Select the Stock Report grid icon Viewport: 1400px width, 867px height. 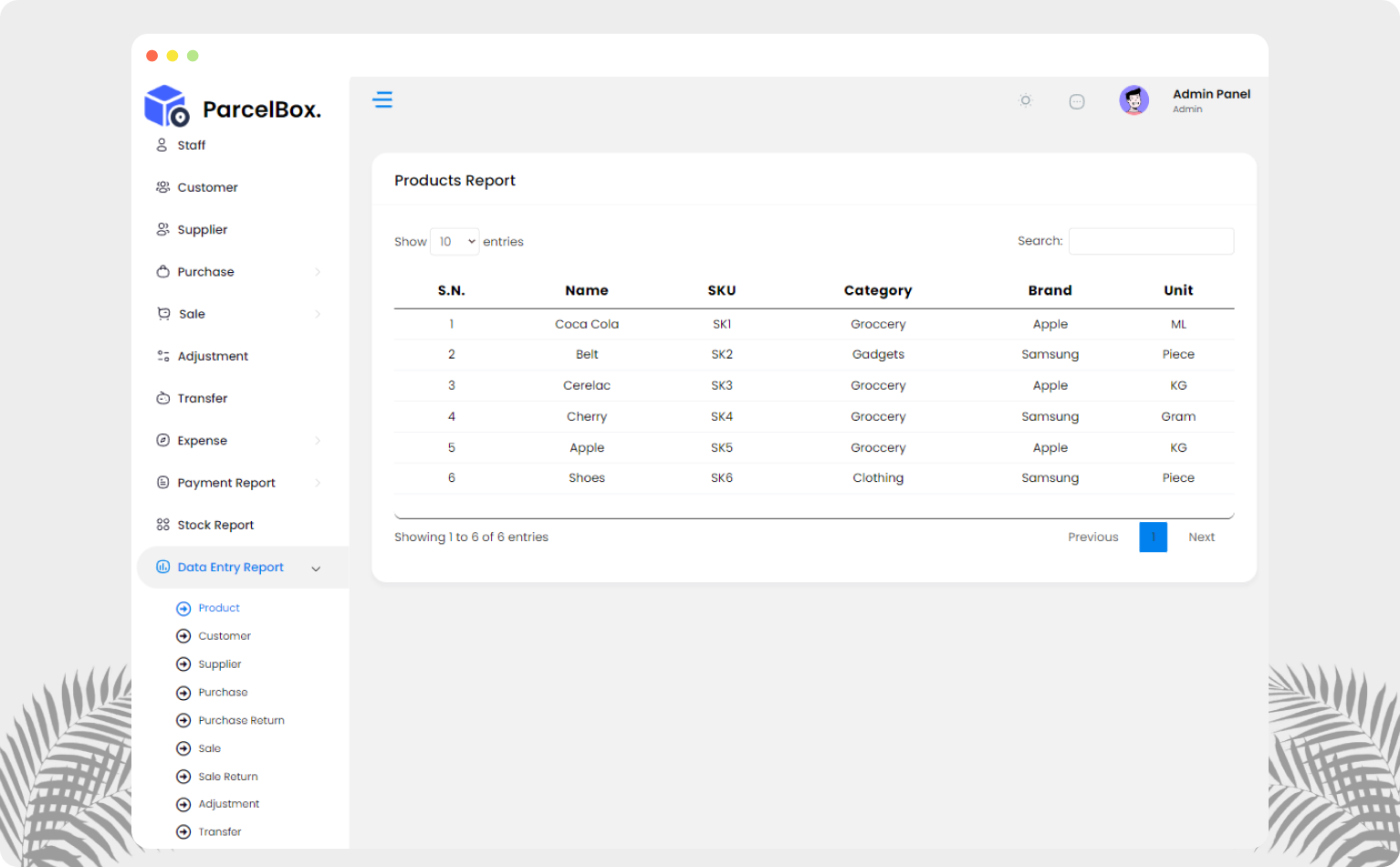point(162,525)
